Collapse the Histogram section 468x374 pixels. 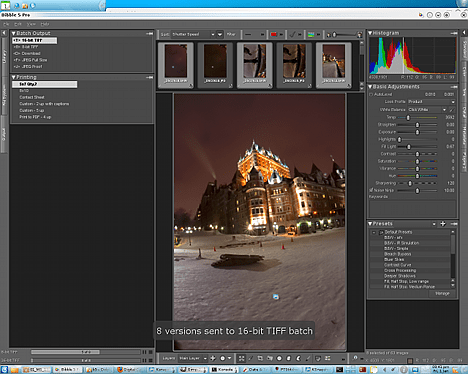coord(370,33)
